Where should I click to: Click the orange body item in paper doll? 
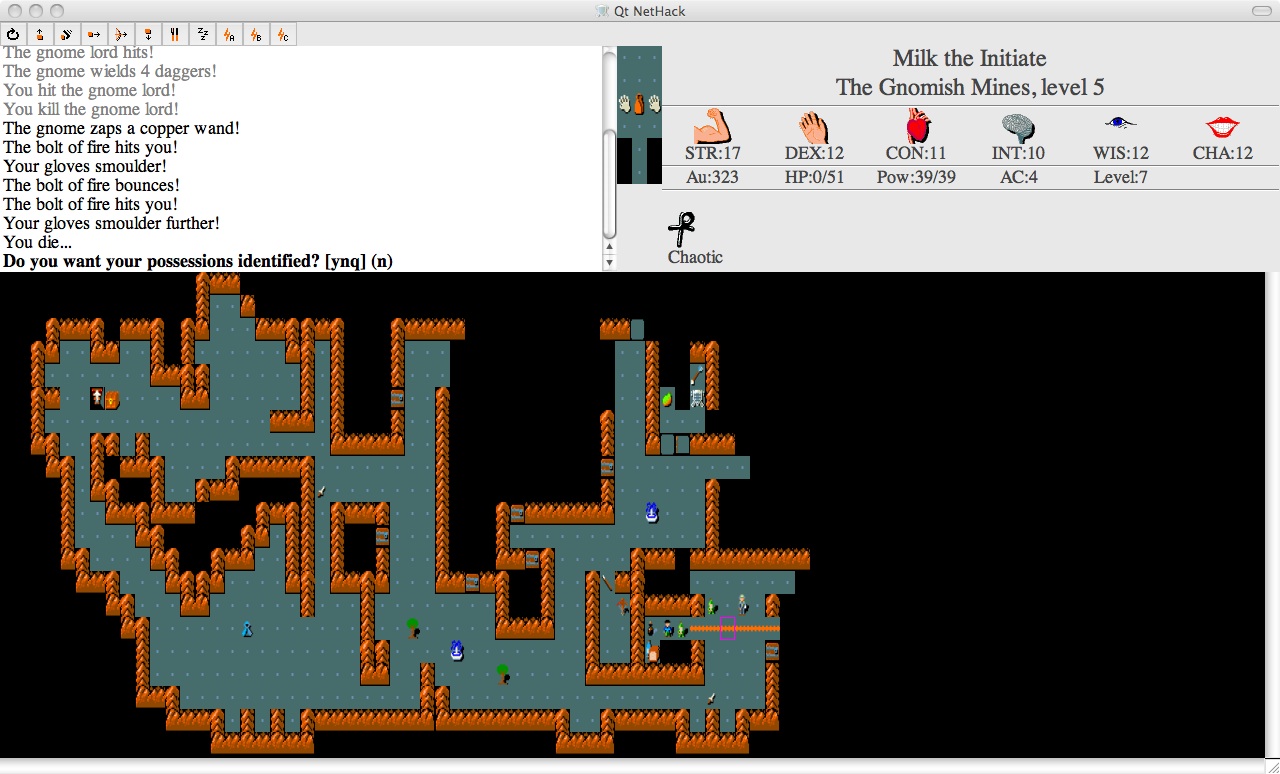[640, 103]
